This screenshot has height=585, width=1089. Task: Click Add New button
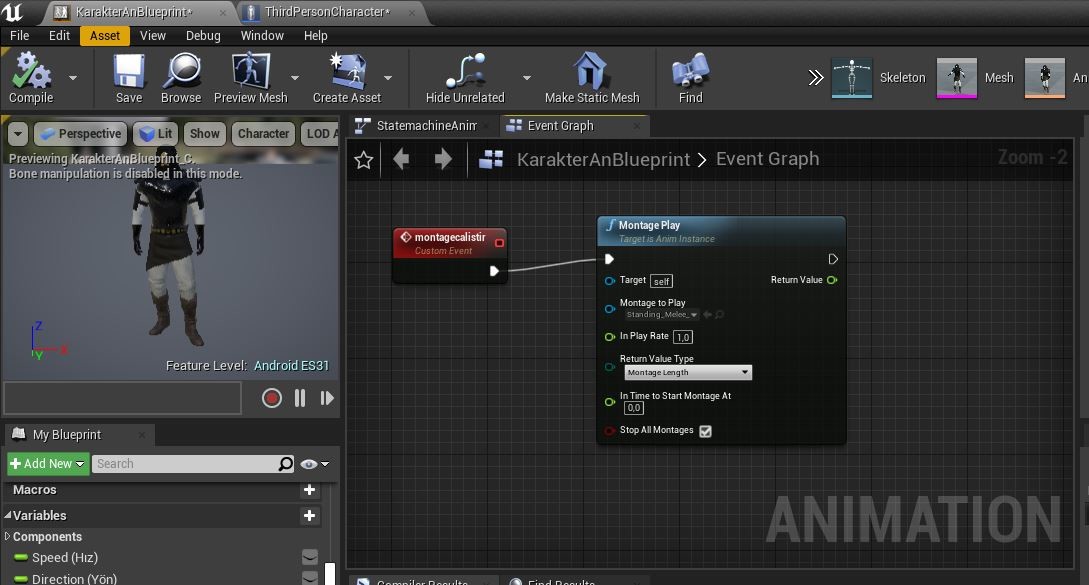pyautogui.click(x=48, y=464)
